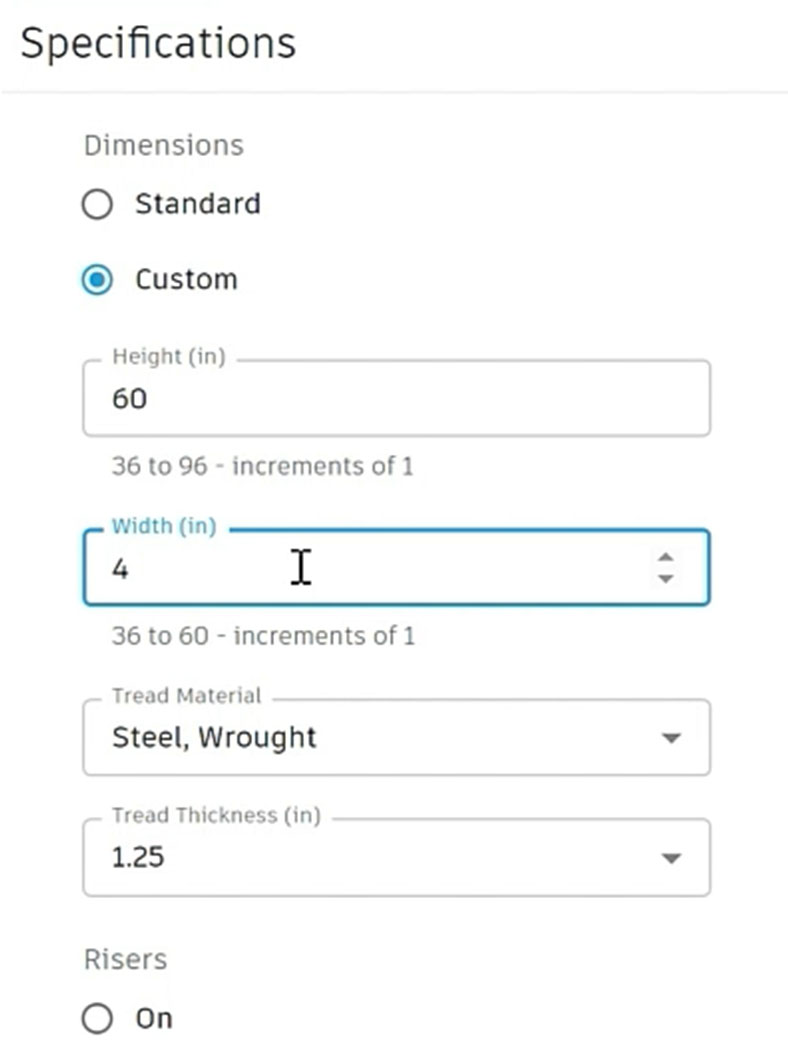Turn Risers On with the radio button
This screenshot has height=1050, width=788.
pos(97,1019)
